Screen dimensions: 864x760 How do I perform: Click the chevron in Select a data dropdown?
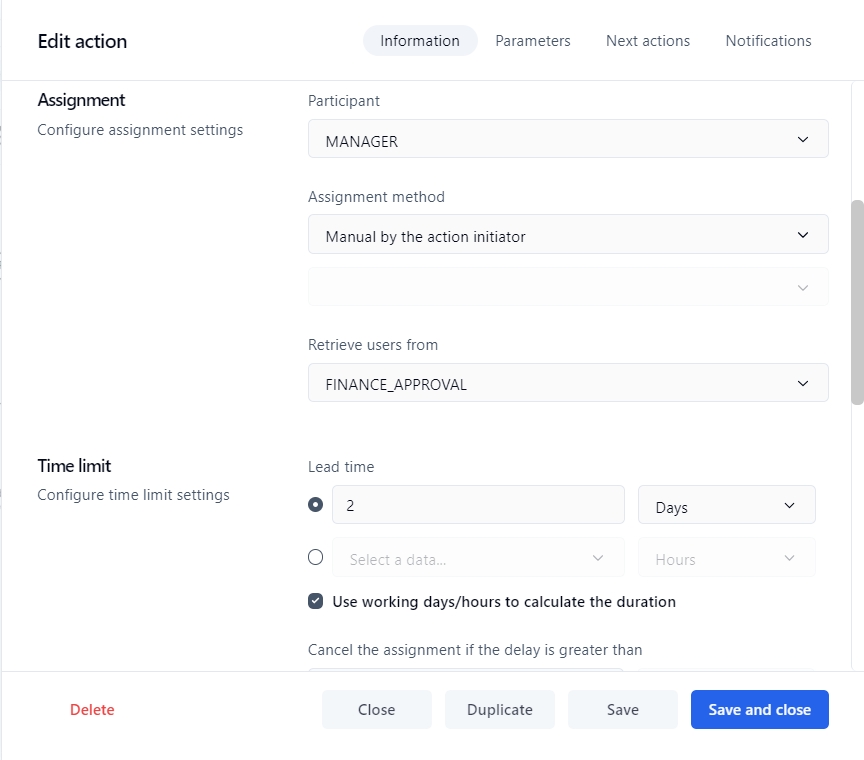pyautogui.click(x=598, y=558)
